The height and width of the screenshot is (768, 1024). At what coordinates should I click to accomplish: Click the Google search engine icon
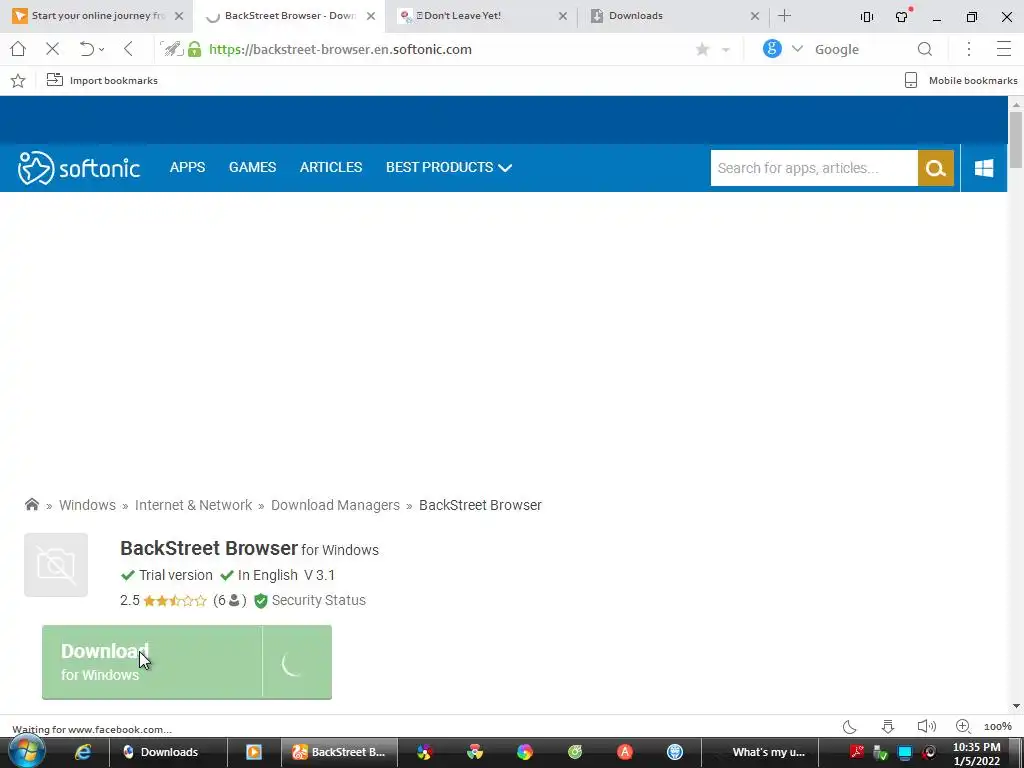772,48
